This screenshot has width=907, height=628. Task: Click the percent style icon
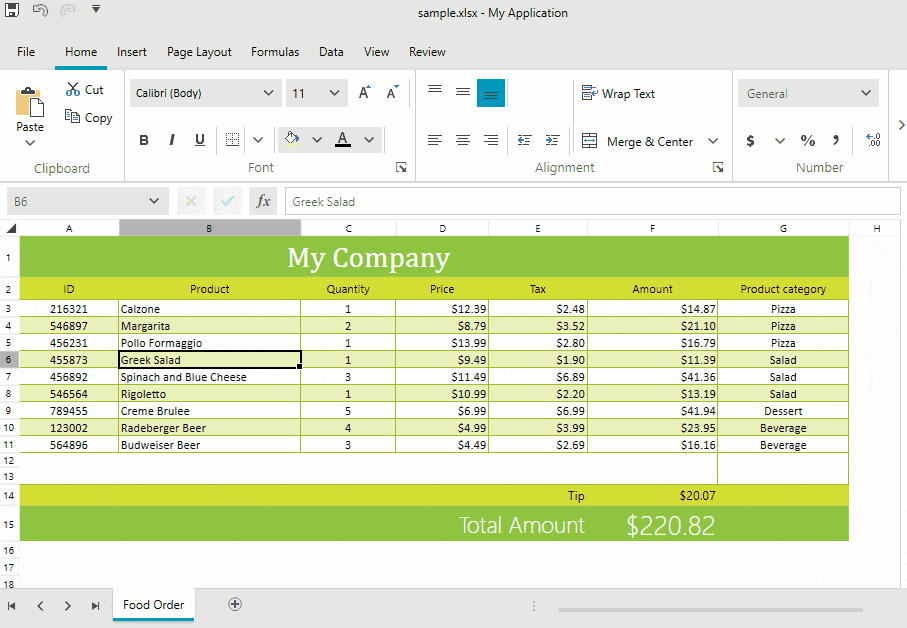808,141
